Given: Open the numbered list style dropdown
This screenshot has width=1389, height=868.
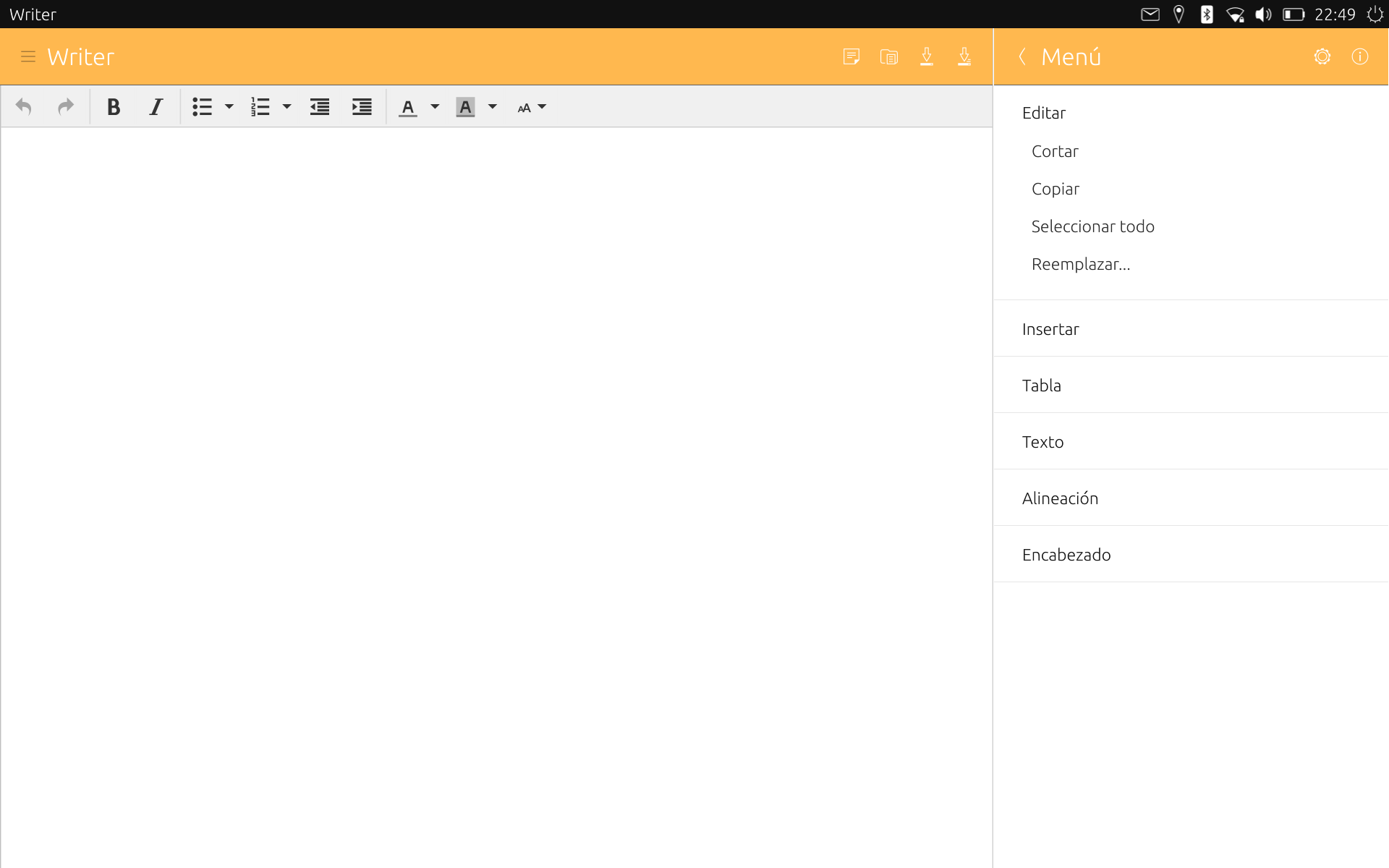Looking at the screenshot, I should tap(286, 107).
